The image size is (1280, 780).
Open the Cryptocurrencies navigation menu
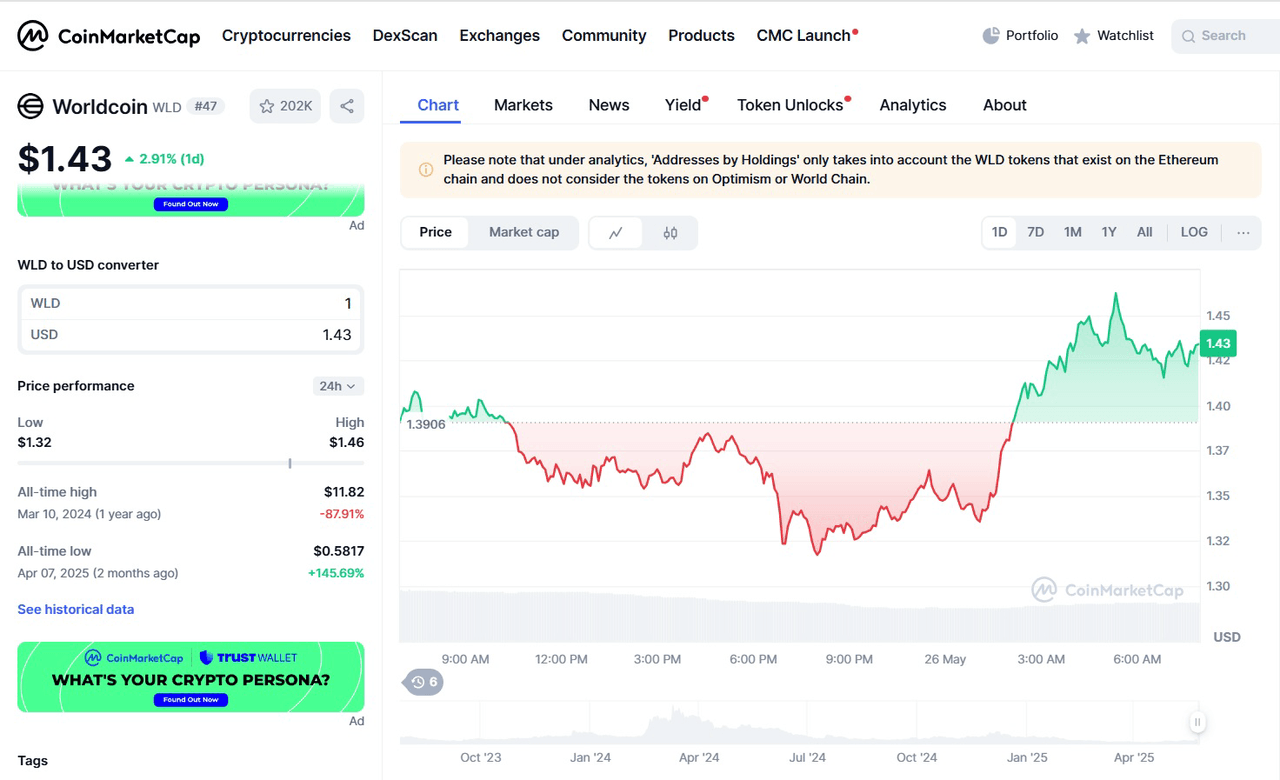[x=286, y=36]
